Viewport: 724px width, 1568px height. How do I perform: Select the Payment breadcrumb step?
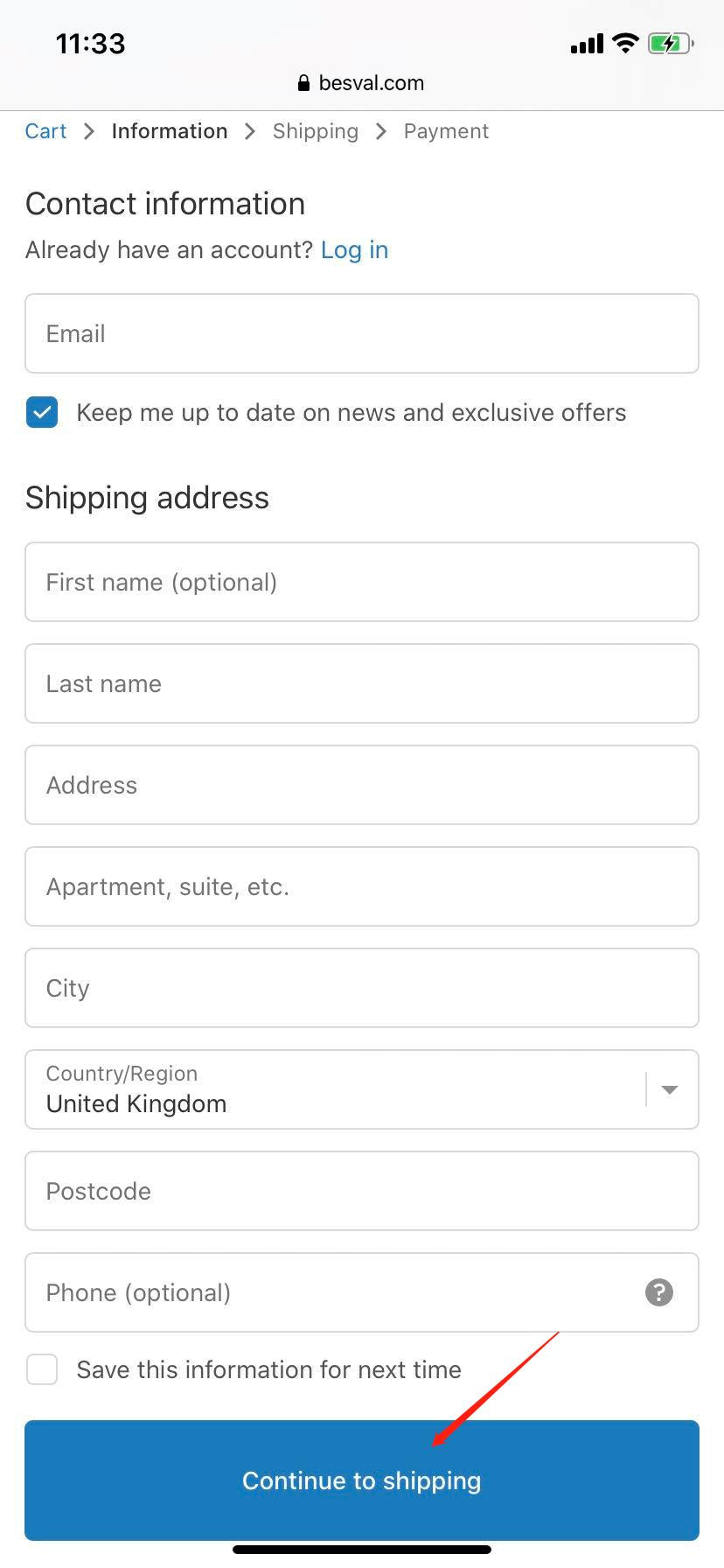(446, 131)
